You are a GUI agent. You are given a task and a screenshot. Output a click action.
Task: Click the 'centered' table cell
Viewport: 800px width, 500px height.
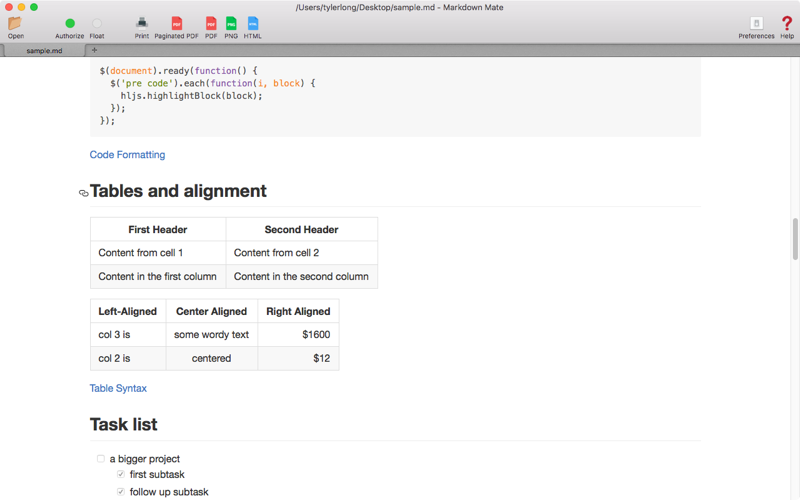tap(212, 358)
